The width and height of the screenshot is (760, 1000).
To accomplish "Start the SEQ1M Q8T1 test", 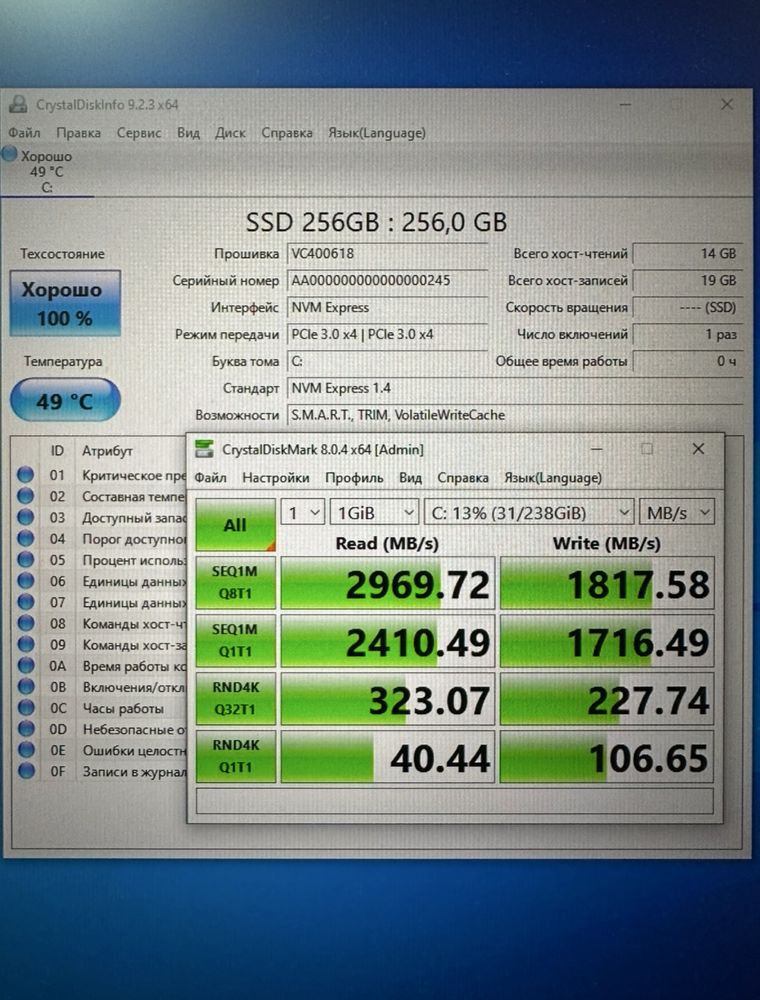I will coord(235,582).
